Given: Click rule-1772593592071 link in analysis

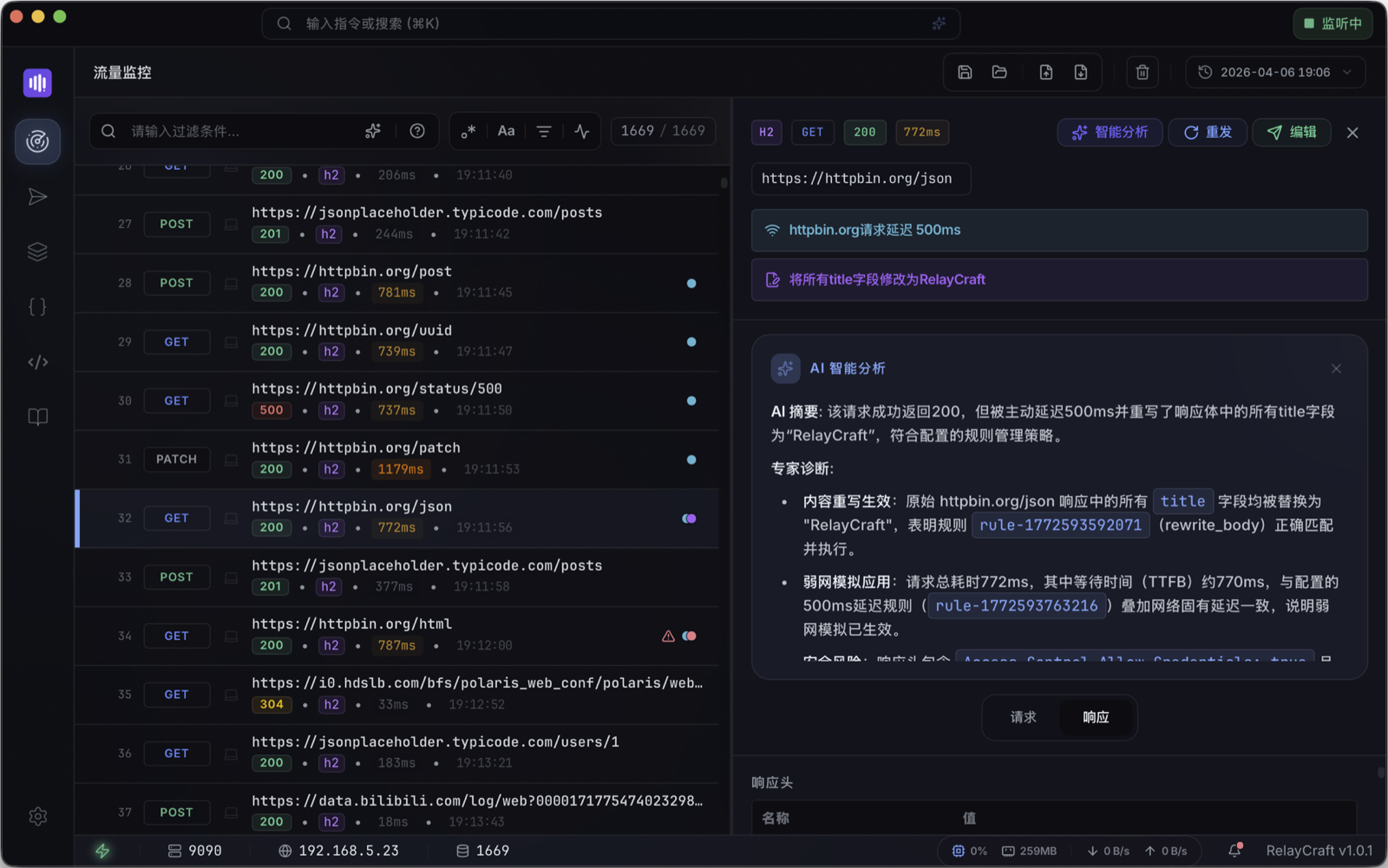Looking at the screenshot, I should pos(1060,525).
